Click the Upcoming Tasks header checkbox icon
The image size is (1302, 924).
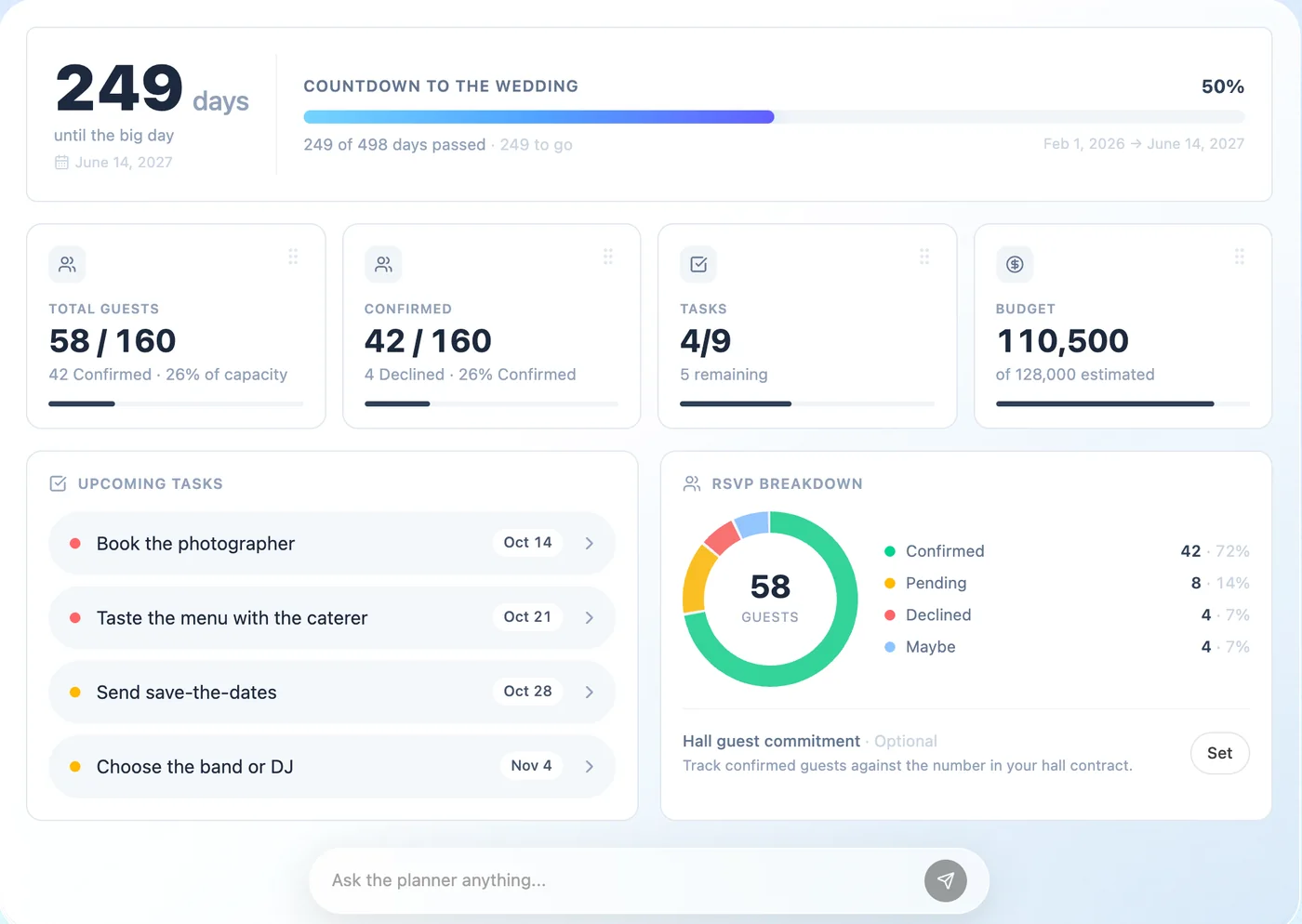pos(58,483)
